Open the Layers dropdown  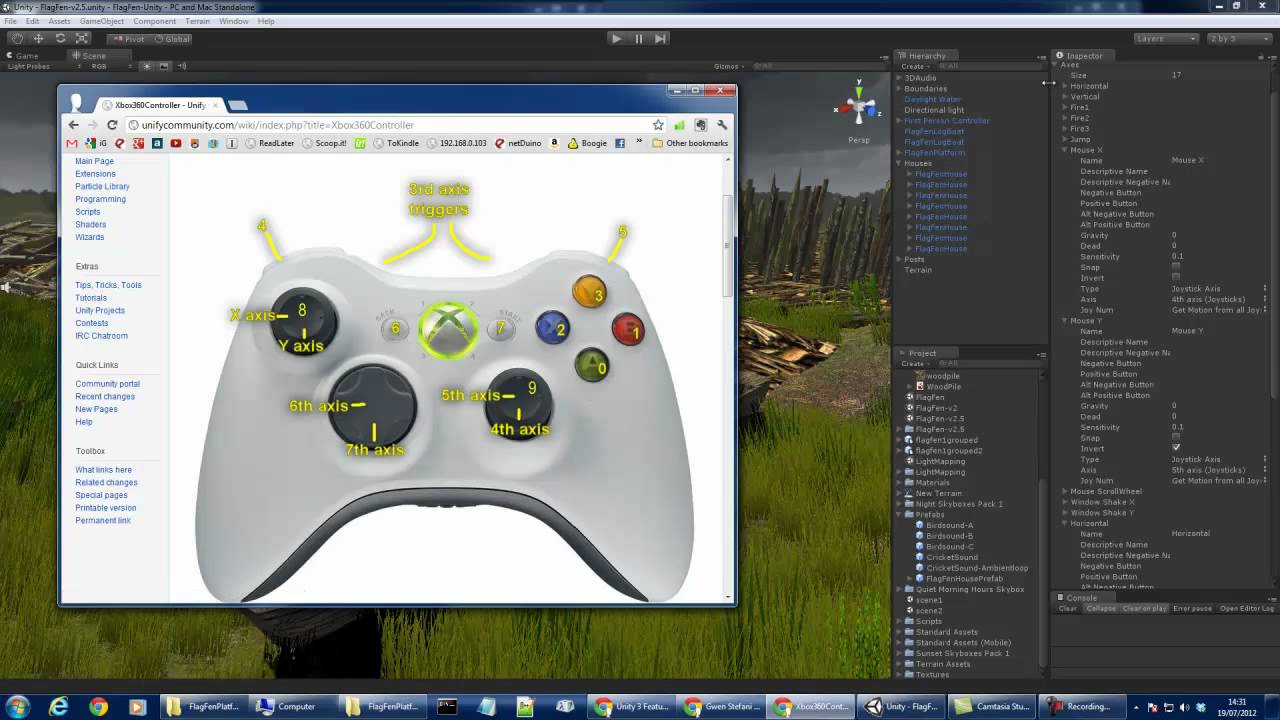[x=1166, y=38]
